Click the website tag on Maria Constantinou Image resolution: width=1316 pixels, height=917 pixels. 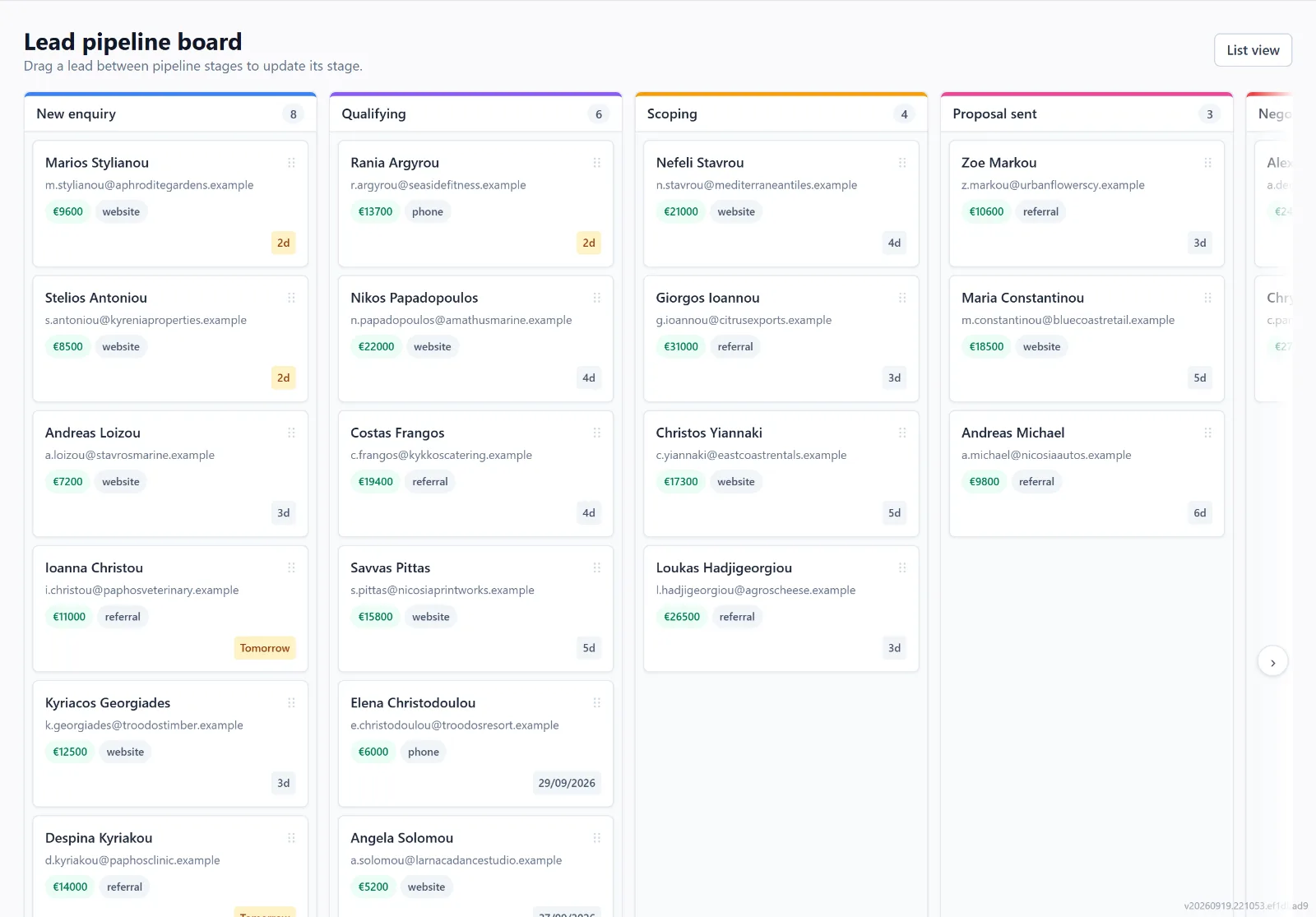tap(1041, 347)
